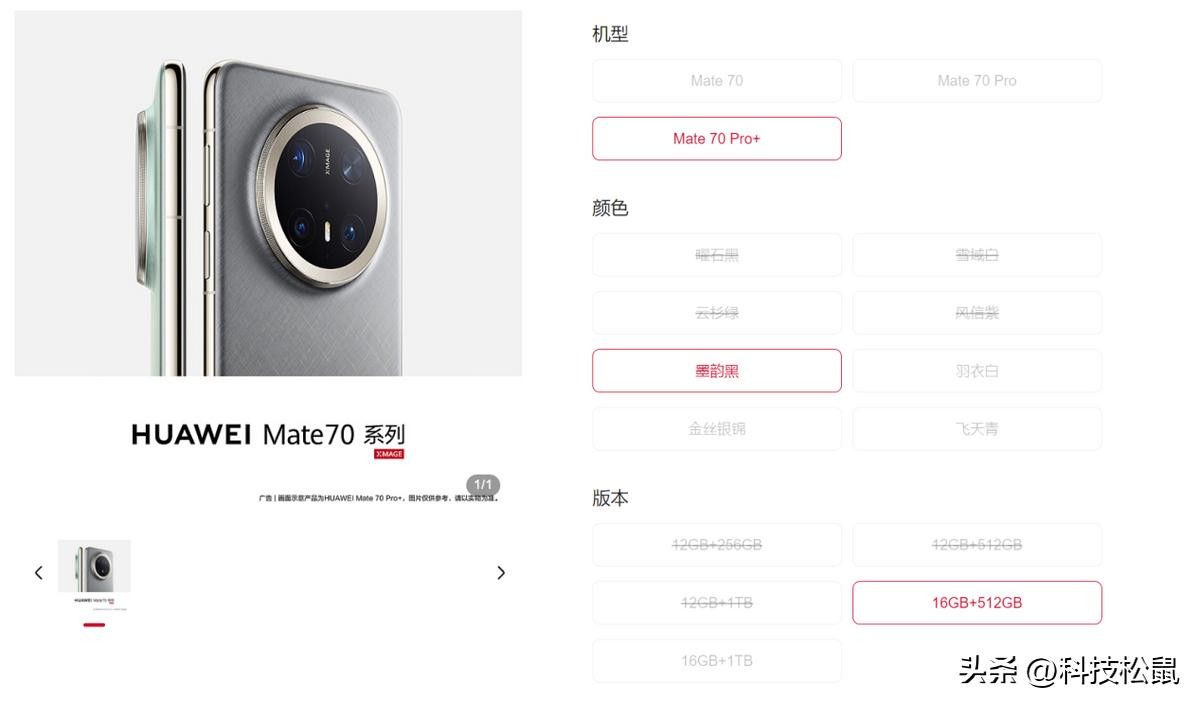Select the 16GB+512GB storage version
The height and width of the screenshot is (706, 1200).
click(977, 603)
